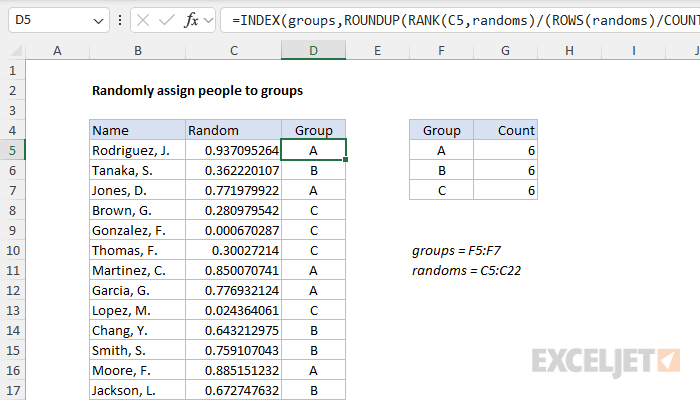Select summary table group C cell
The image size is (700, 400).
tap(441, 191)
